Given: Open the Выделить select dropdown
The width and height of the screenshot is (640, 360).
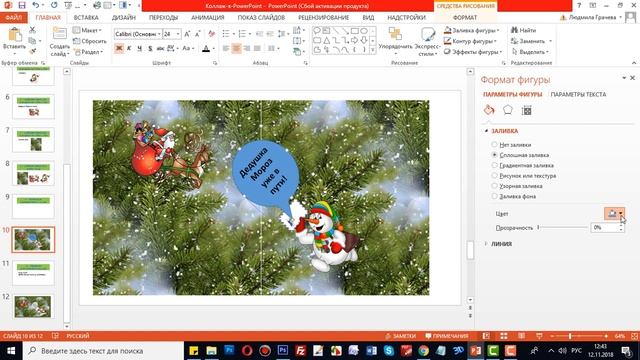Looking at the screenshot, I should (x=530, y=52).
